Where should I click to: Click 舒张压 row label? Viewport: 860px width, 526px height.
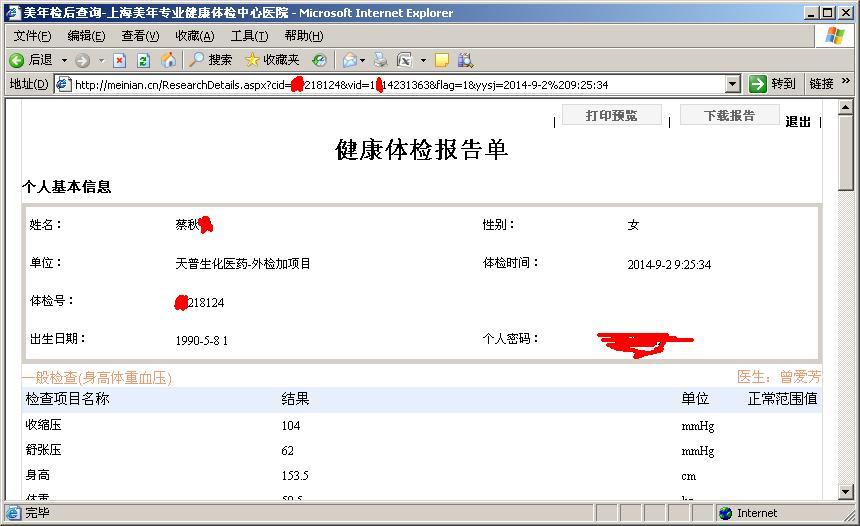tap(43, 450)
